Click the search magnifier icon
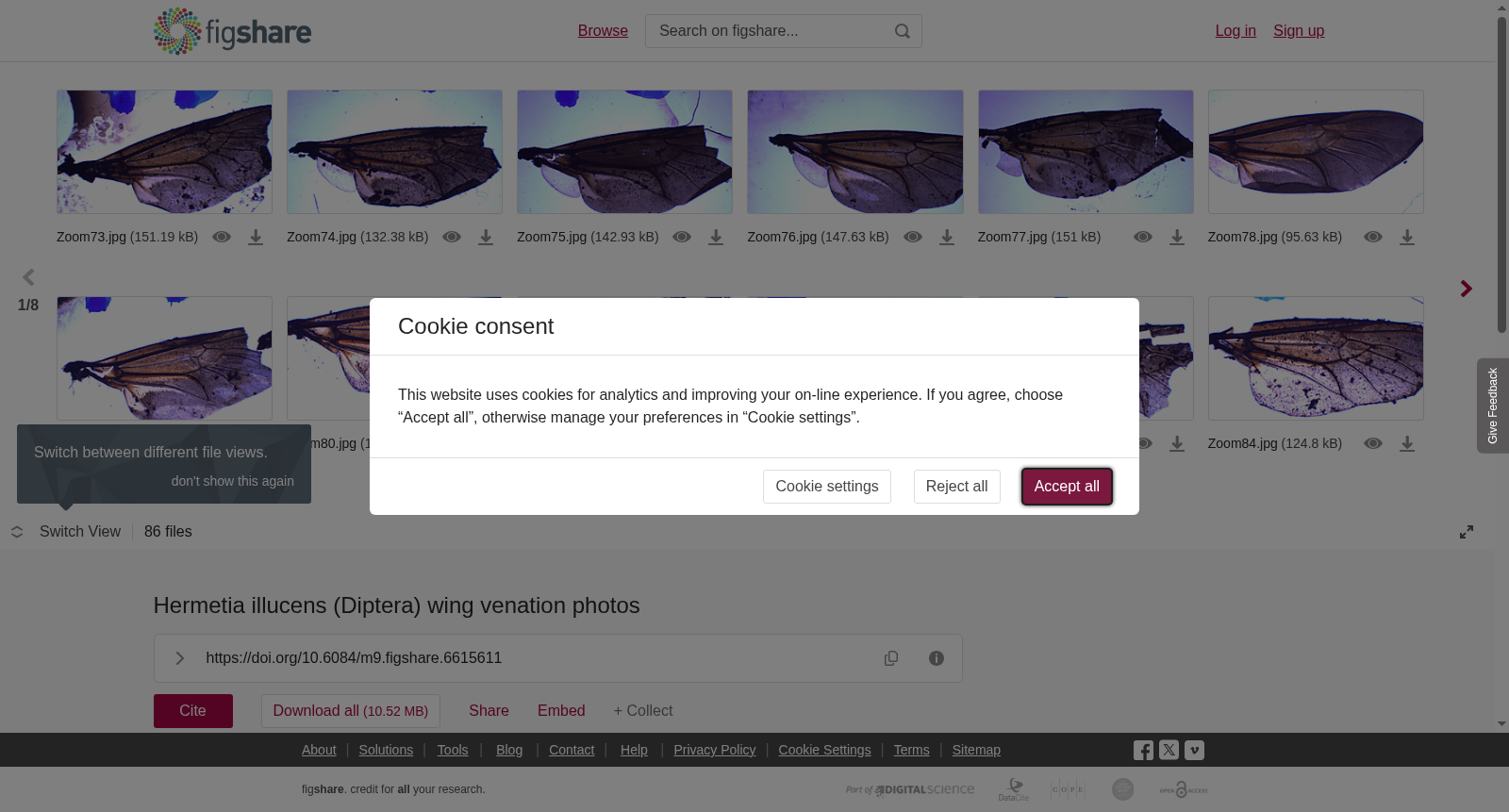The width and height of the screenshot is (1509, 812). tap(903, 31)
